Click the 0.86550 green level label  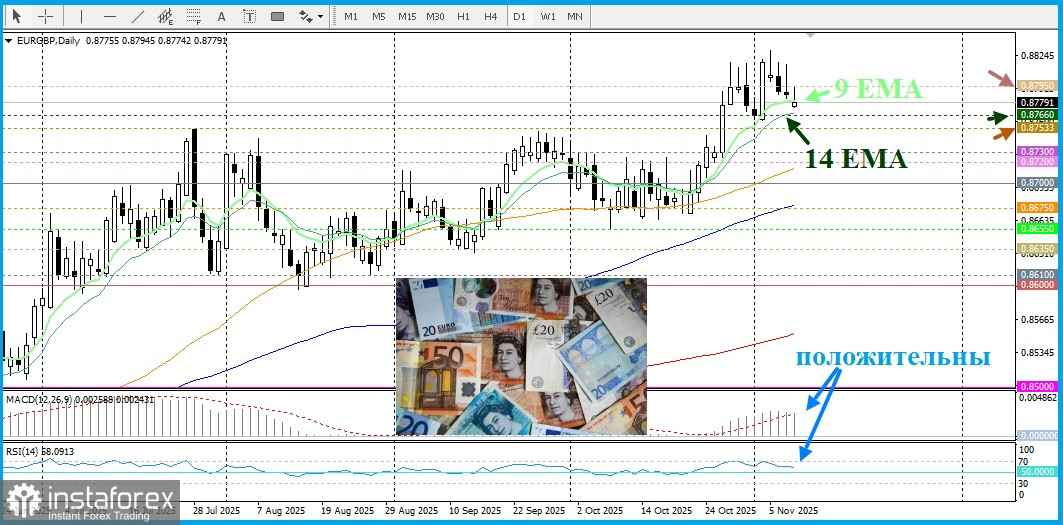[x=1037, y=229]
